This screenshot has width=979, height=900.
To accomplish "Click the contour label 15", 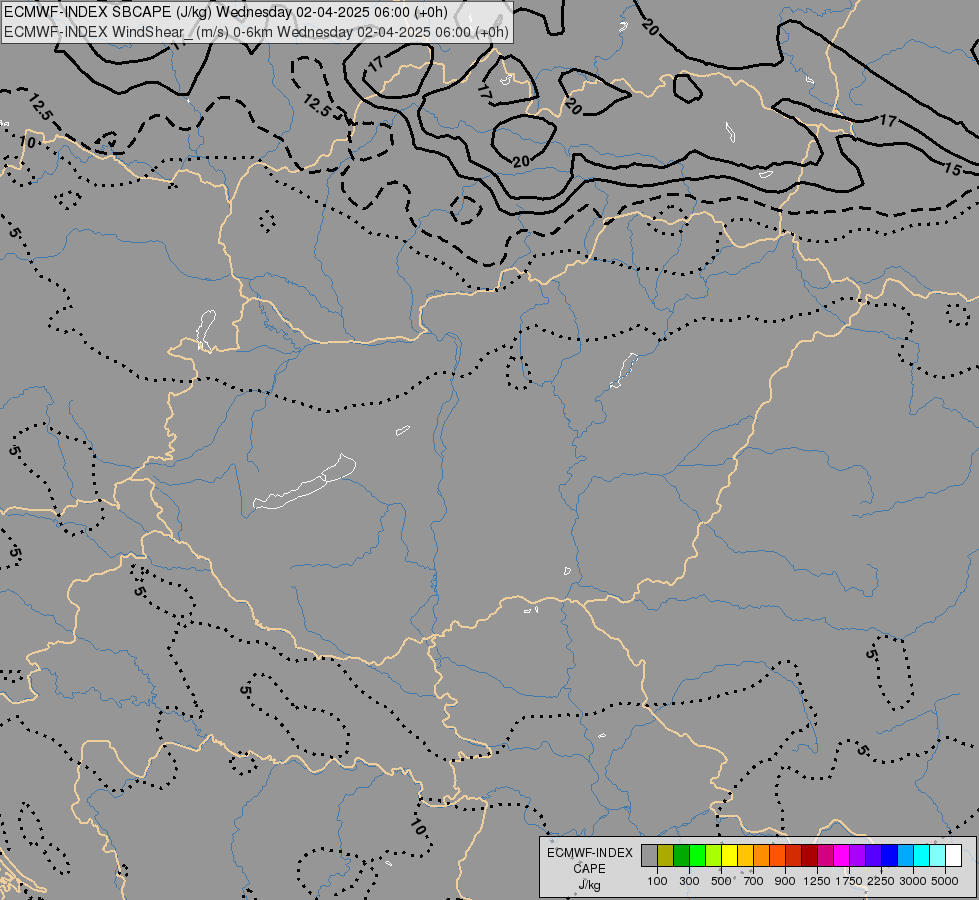I will (x=952, y=169).
